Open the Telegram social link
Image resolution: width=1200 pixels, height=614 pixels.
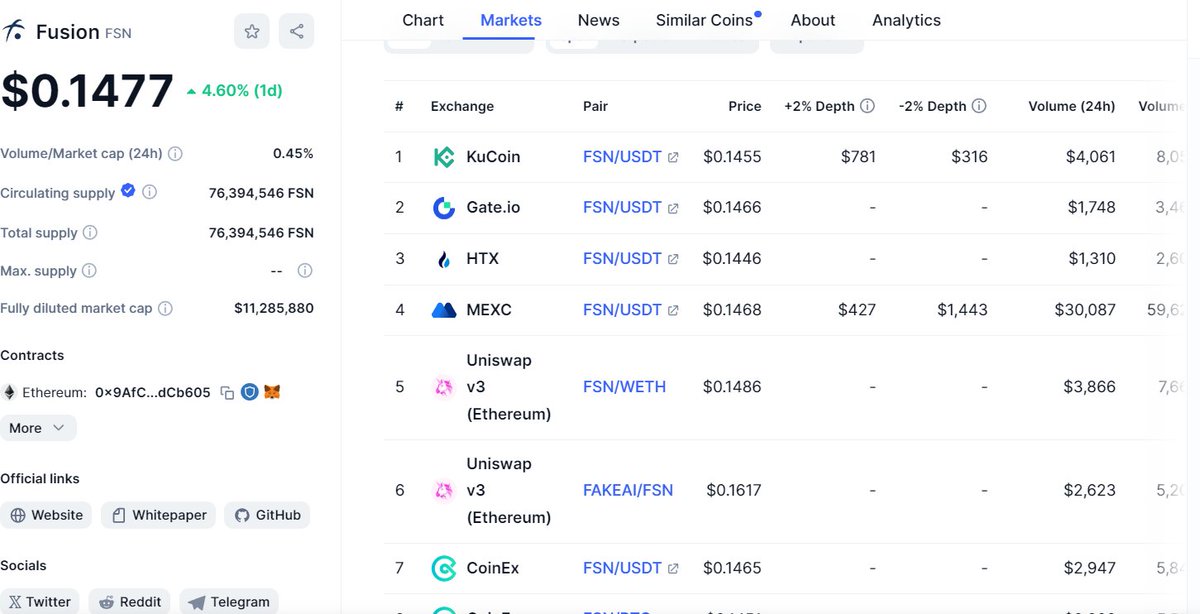pyautogui.click(x=229, y=602)
